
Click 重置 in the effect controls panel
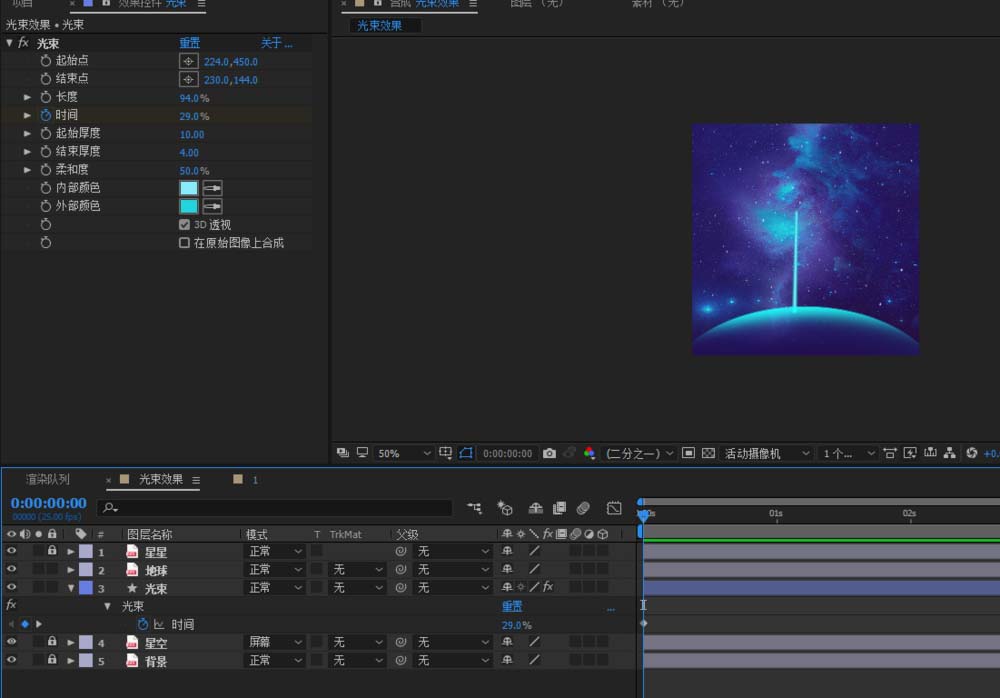189,43
